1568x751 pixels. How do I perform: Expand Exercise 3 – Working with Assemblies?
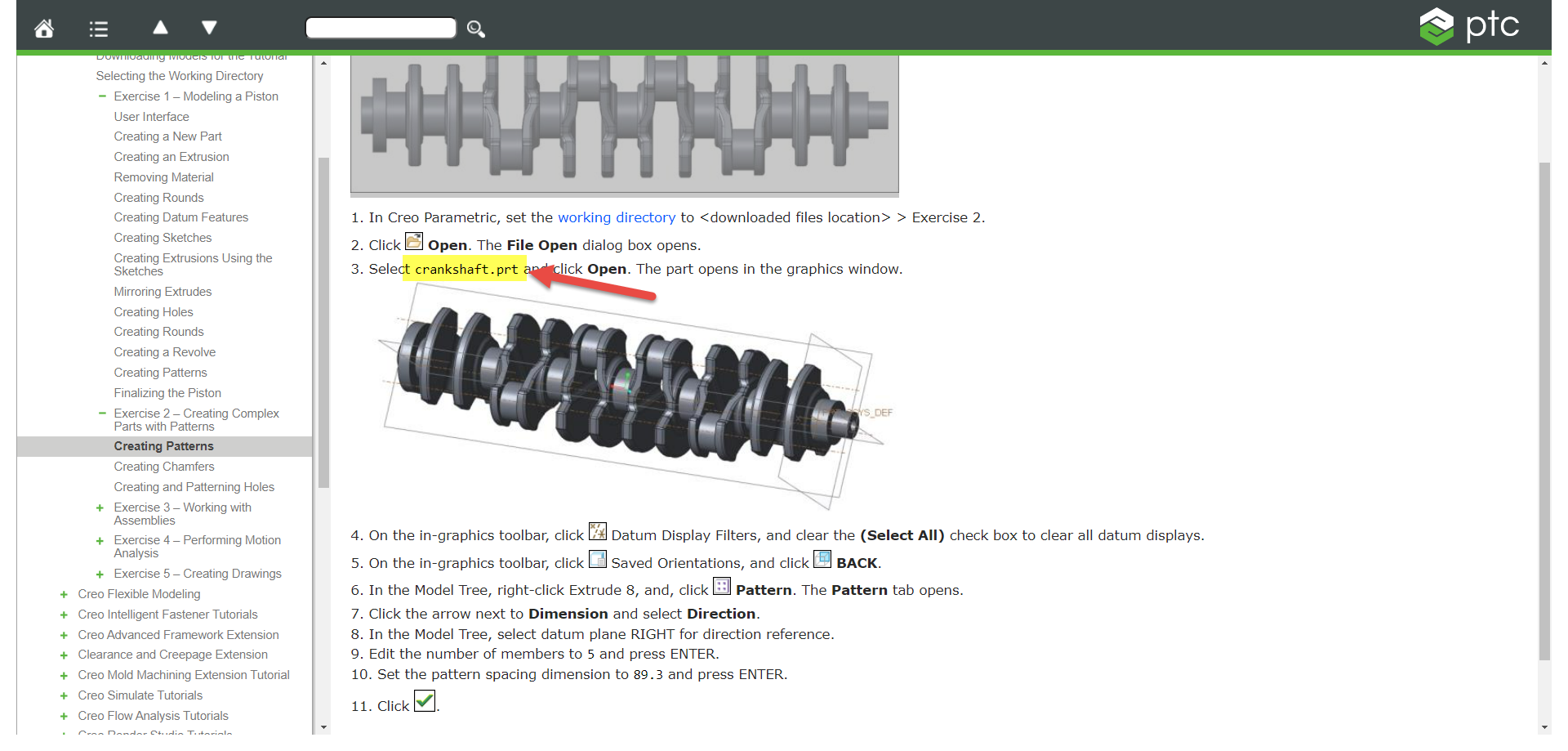tap(100, 507)
